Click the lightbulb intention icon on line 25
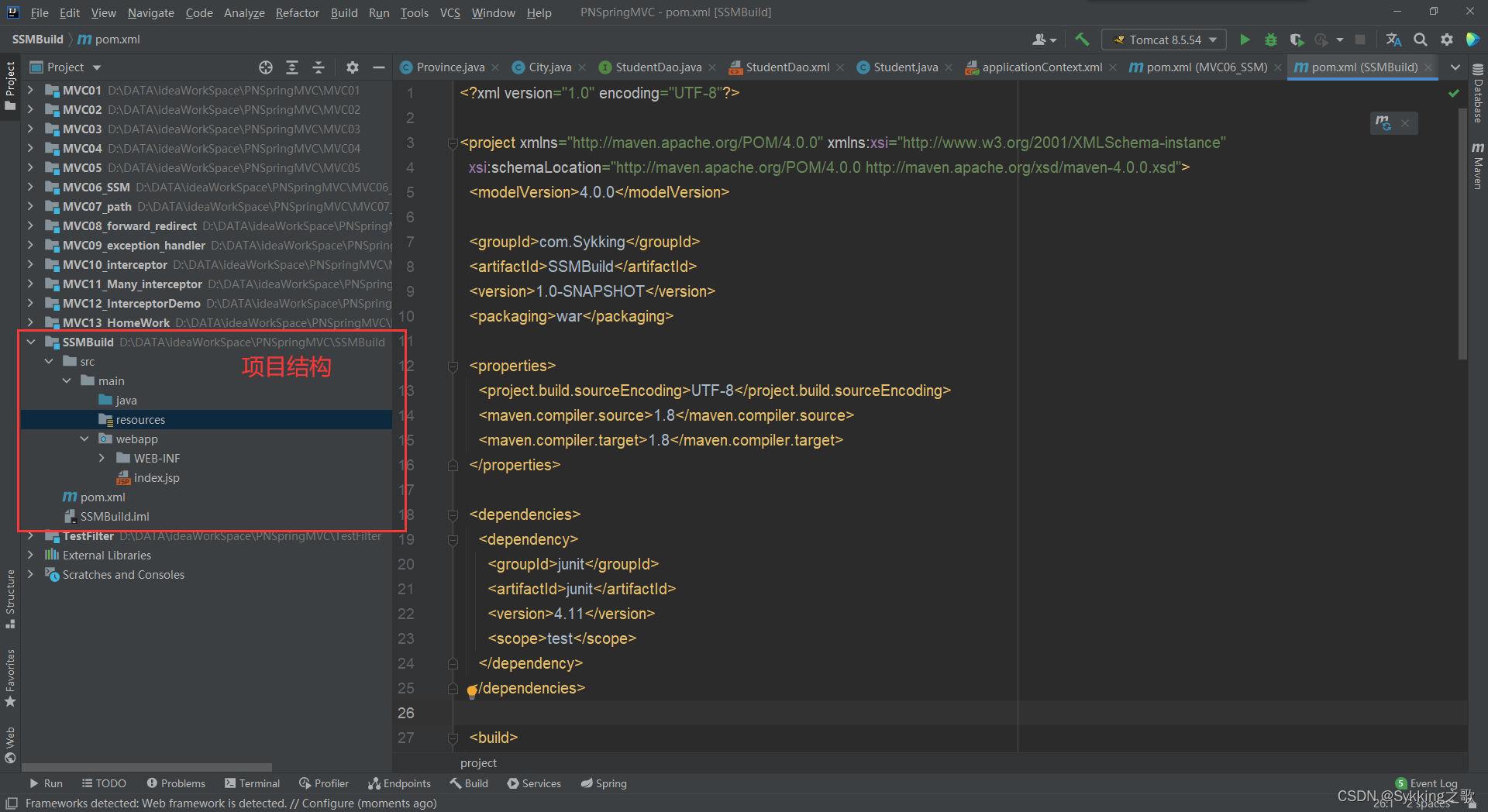Viewport: 1488px width, 812px height. point(471,691)
